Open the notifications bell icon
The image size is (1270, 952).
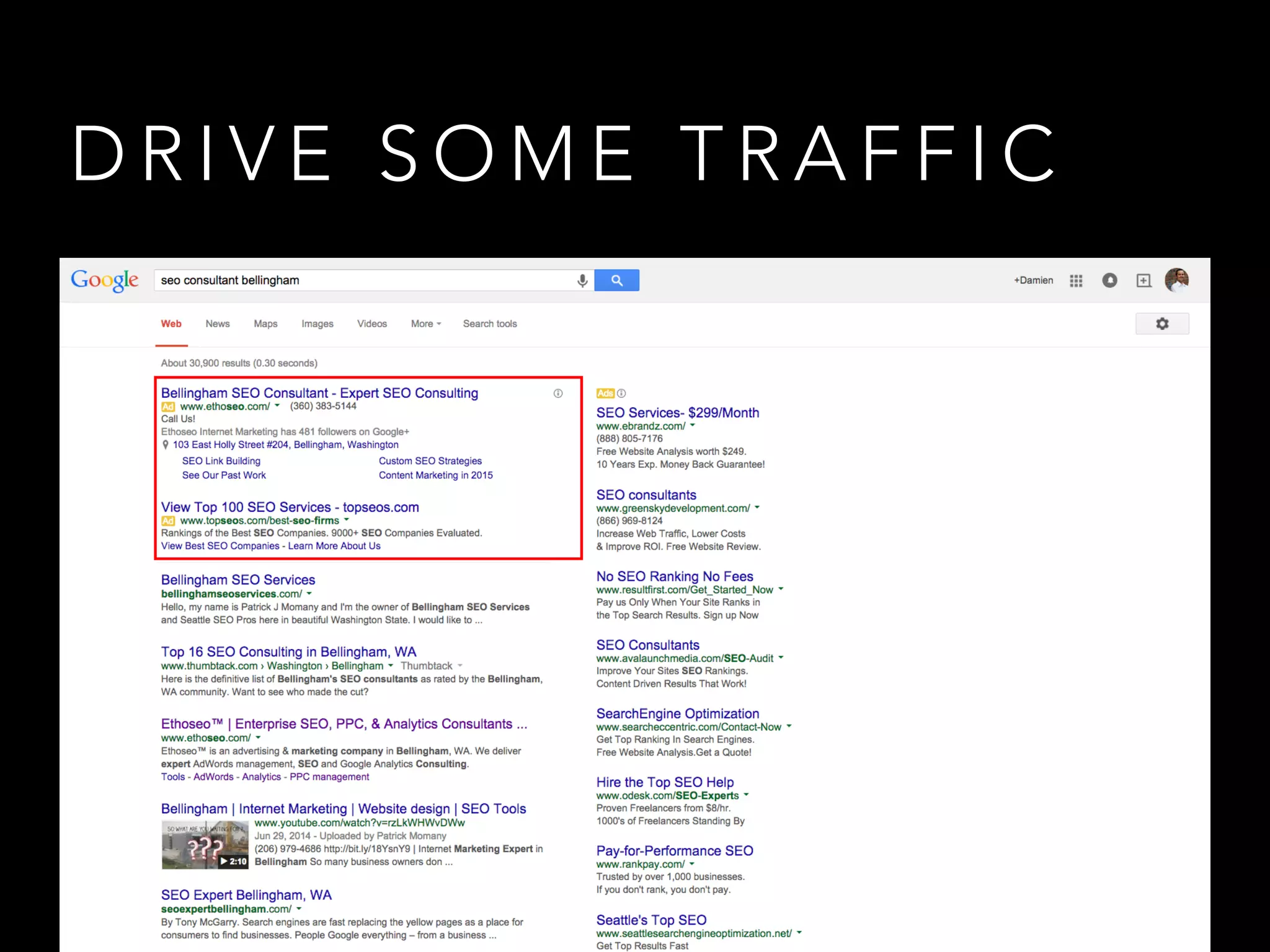1109,281
